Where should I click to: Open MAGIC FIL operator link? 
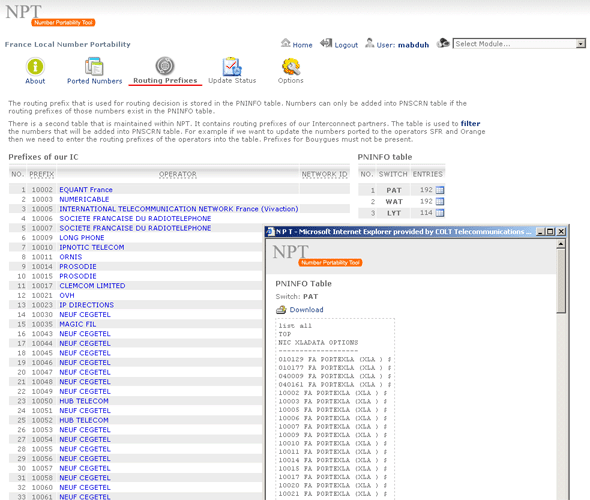tap(78, 324)
